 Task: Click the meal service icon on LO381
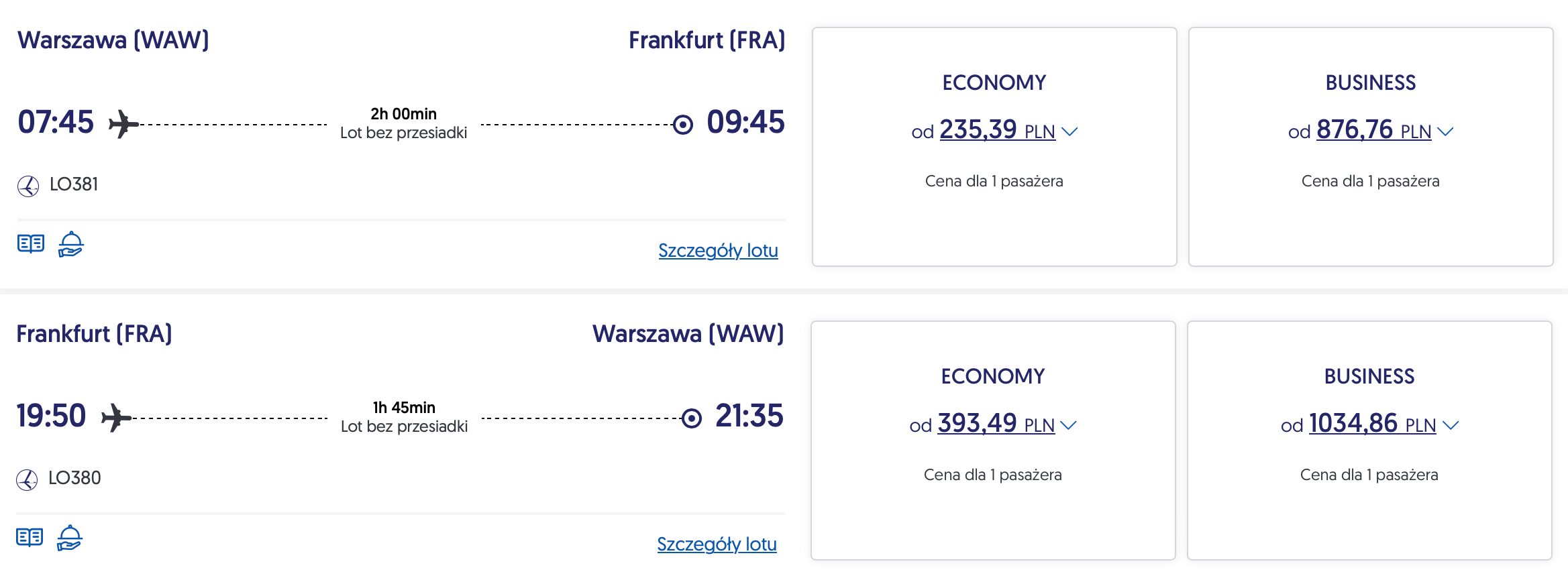pos(70,244)
